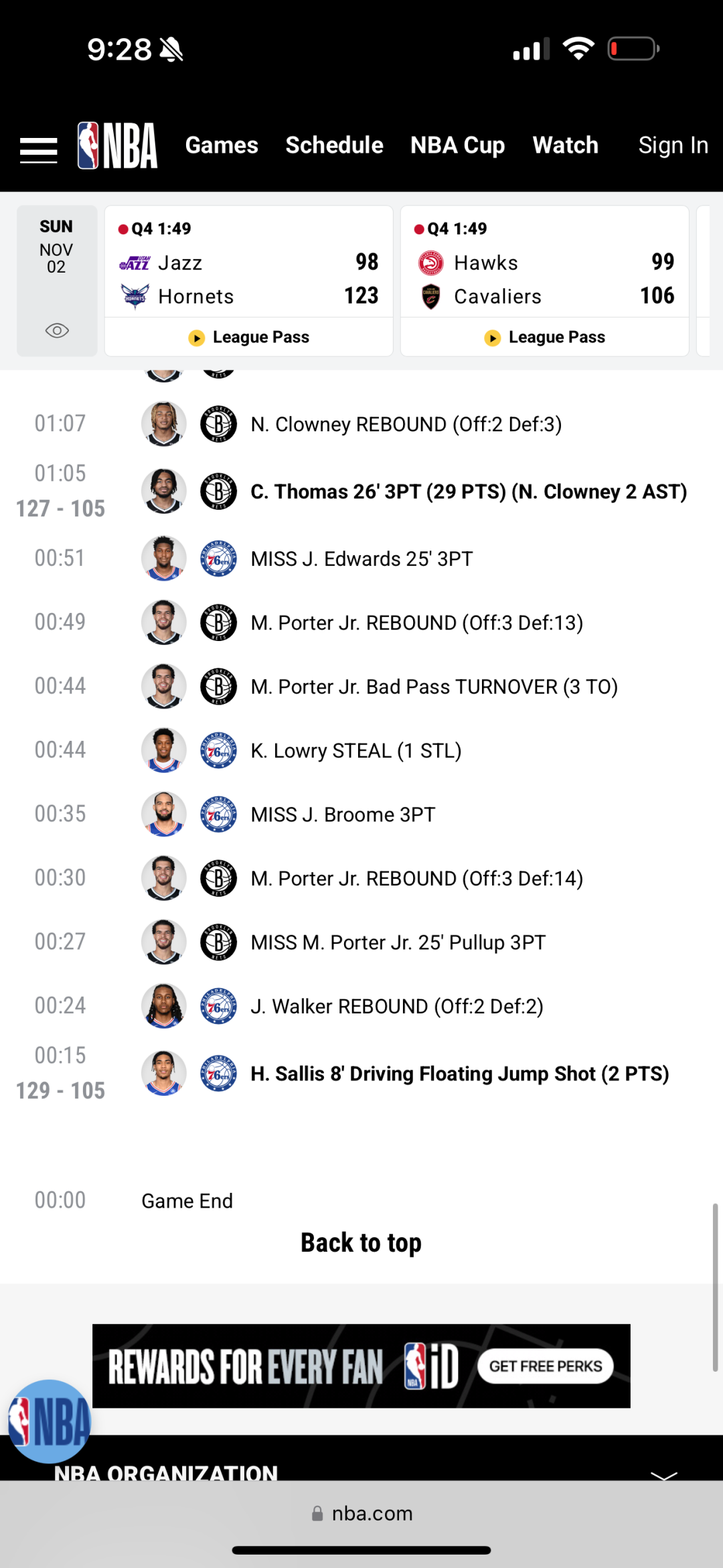Image resolution: width=723 pixels, height=1568 pixels.
Task: Open the Games menu item
Action: click(x=222, y=145)
